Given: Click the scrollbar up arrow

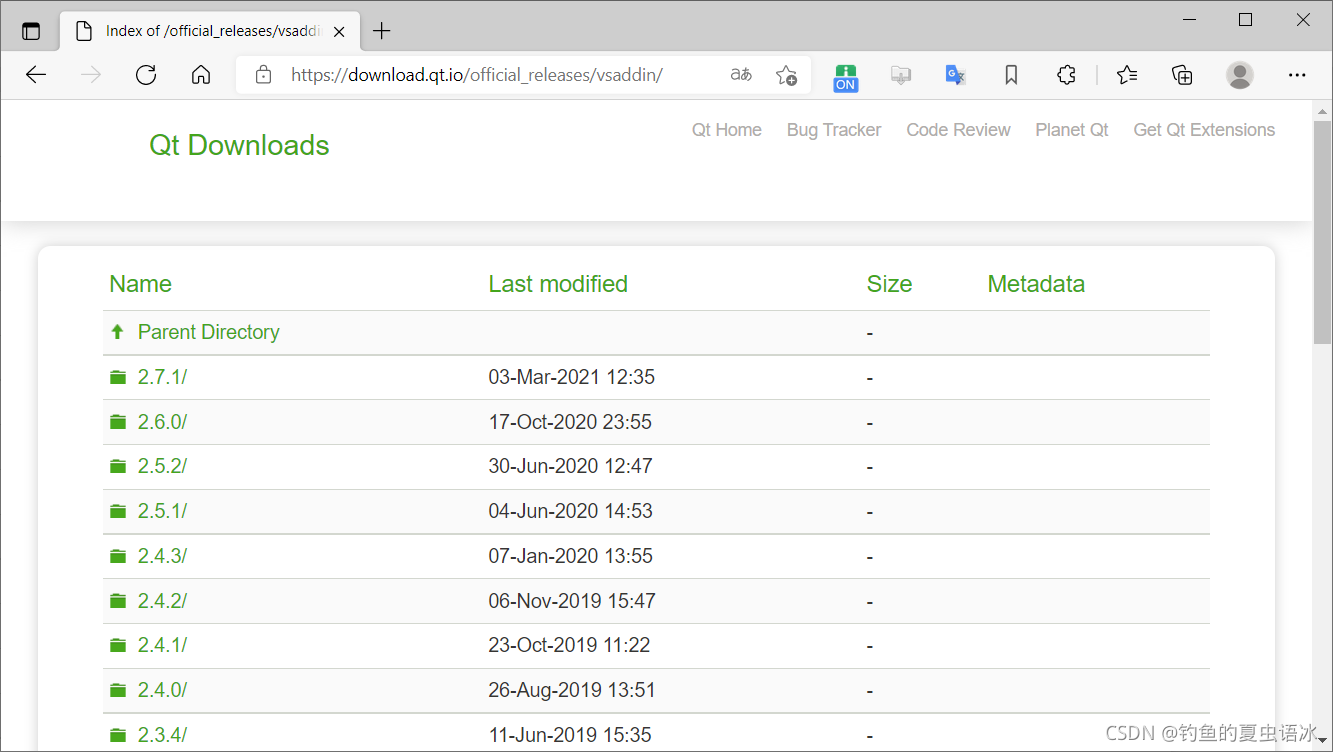Looking at the screenshot, I should click(1323, 110).
